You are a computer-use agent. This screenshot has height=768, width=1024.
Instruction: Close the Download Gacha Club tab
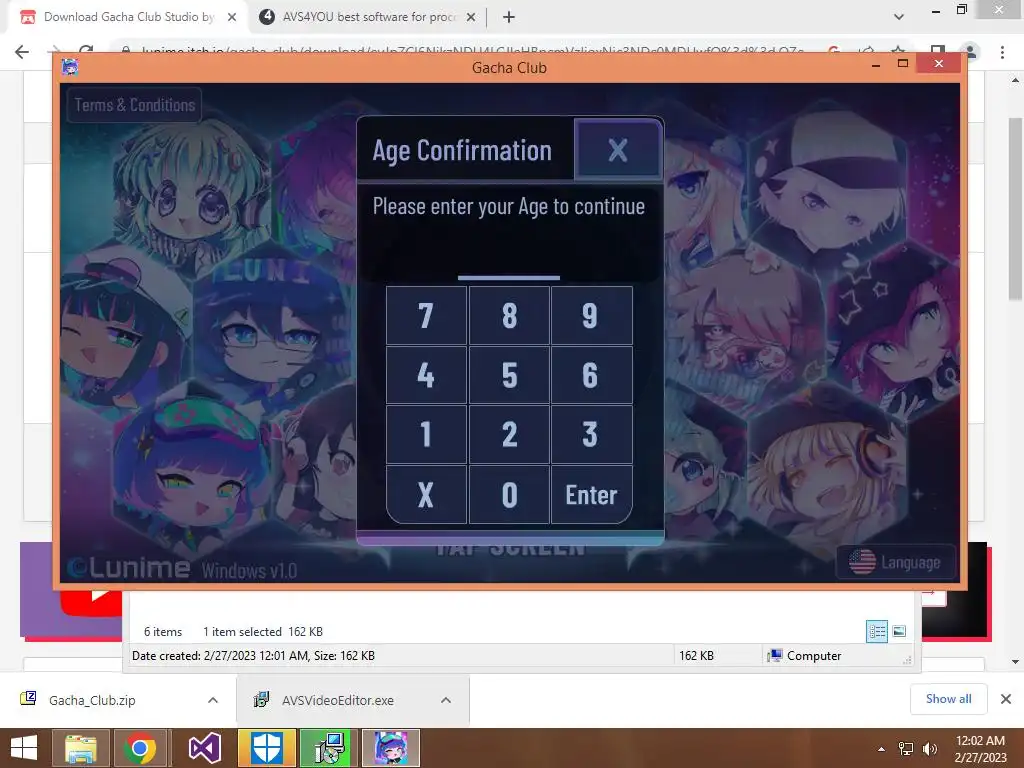[232, 17]
